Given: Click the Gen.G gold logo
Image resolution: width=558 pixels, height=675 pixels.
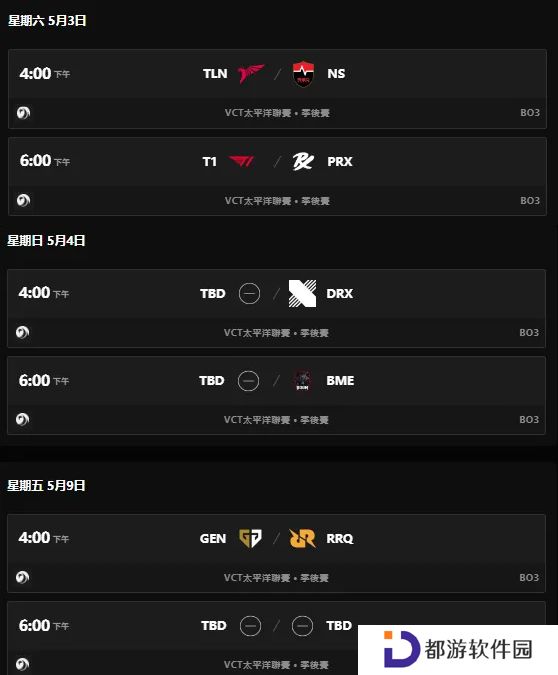Looking at the screenshot, I should [250, 538].
